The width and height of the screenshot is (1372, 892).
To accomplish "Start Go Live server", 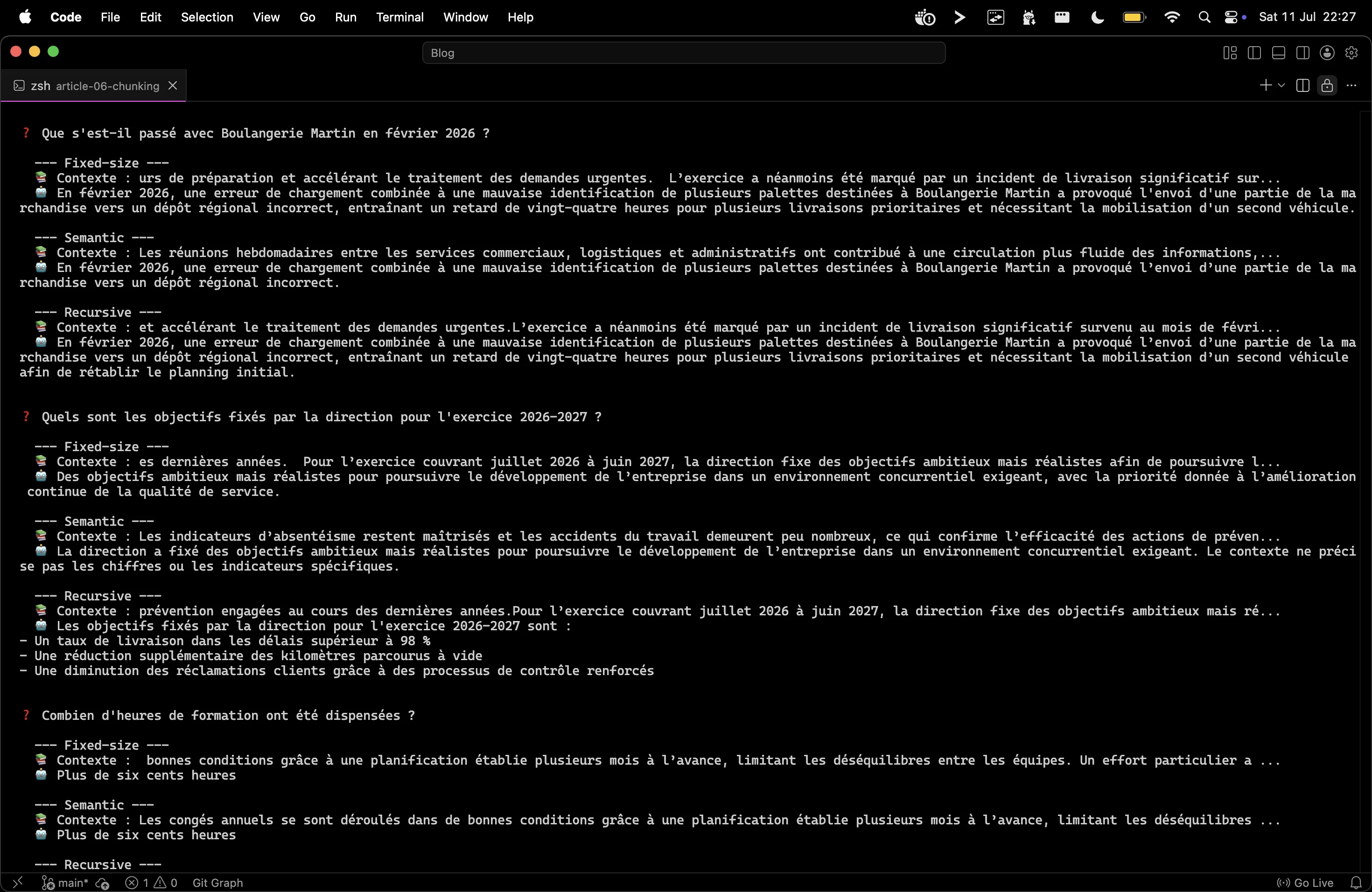I will [x=1304, y=882].
